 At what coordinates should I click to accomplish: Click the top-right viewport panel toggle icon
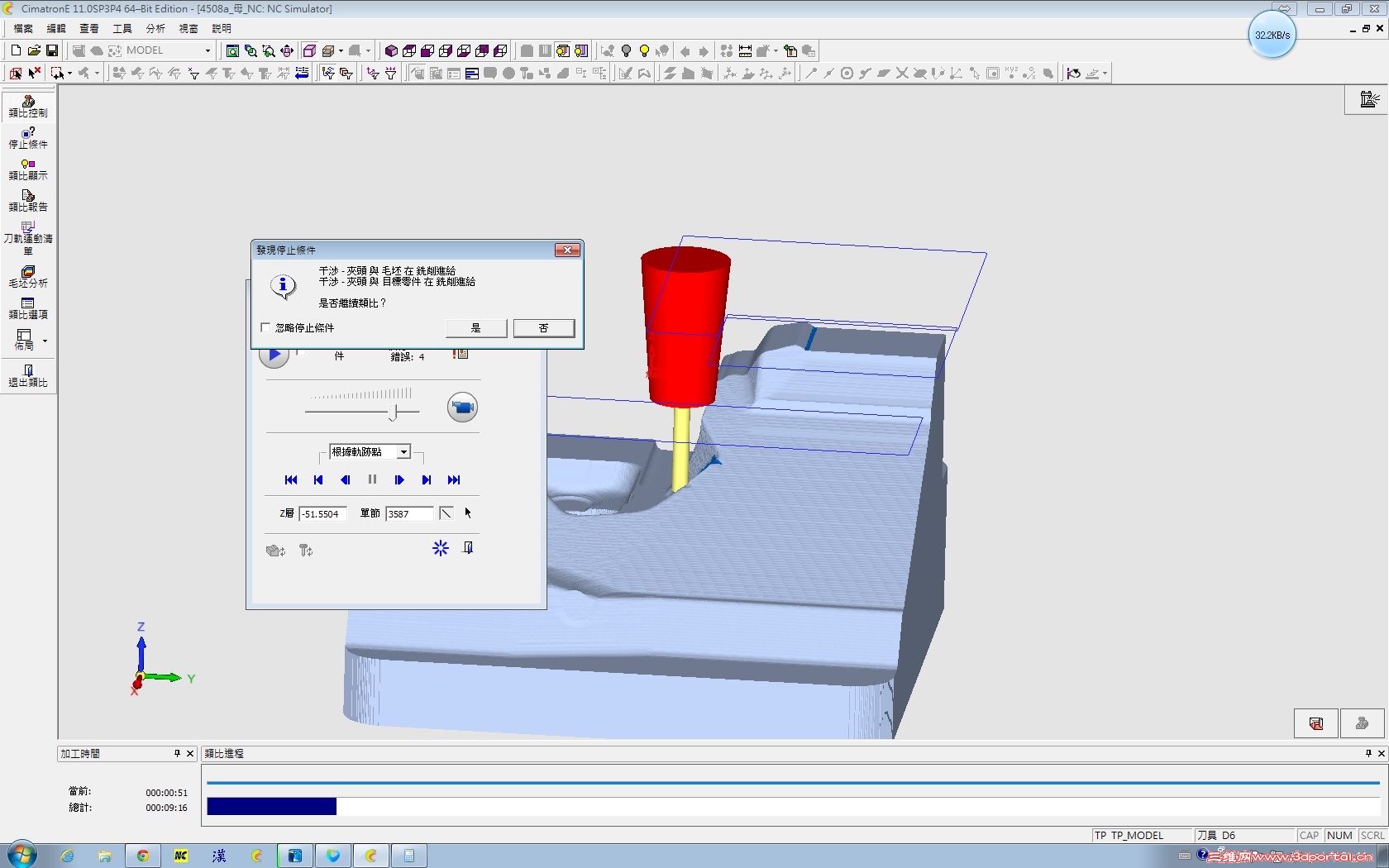pyautogui.click(x=1369, y=99)
